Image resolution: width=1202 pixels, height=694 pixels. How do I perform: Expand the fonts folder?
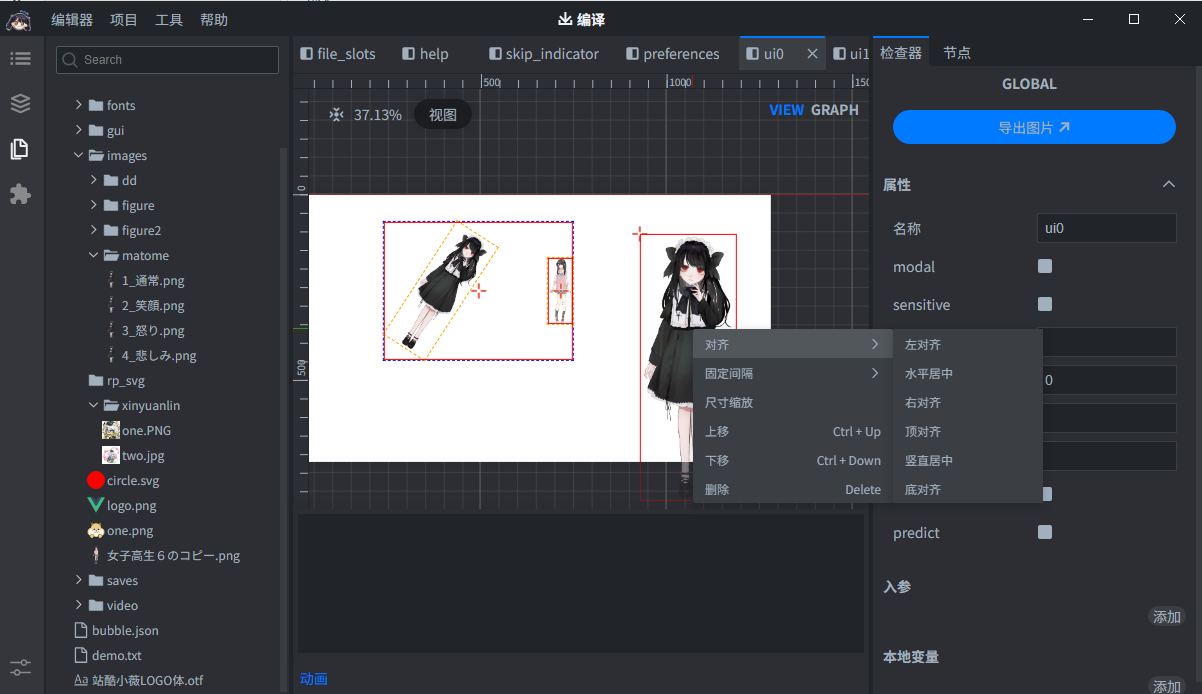point(79,105)
